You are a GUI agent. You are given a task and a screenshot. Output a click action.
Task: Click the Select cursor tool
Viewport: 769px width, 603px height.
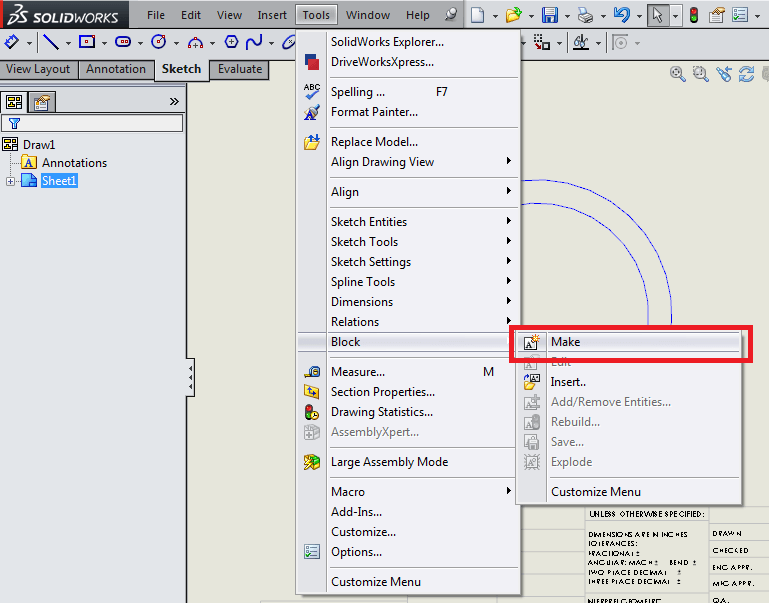(658, 16)
